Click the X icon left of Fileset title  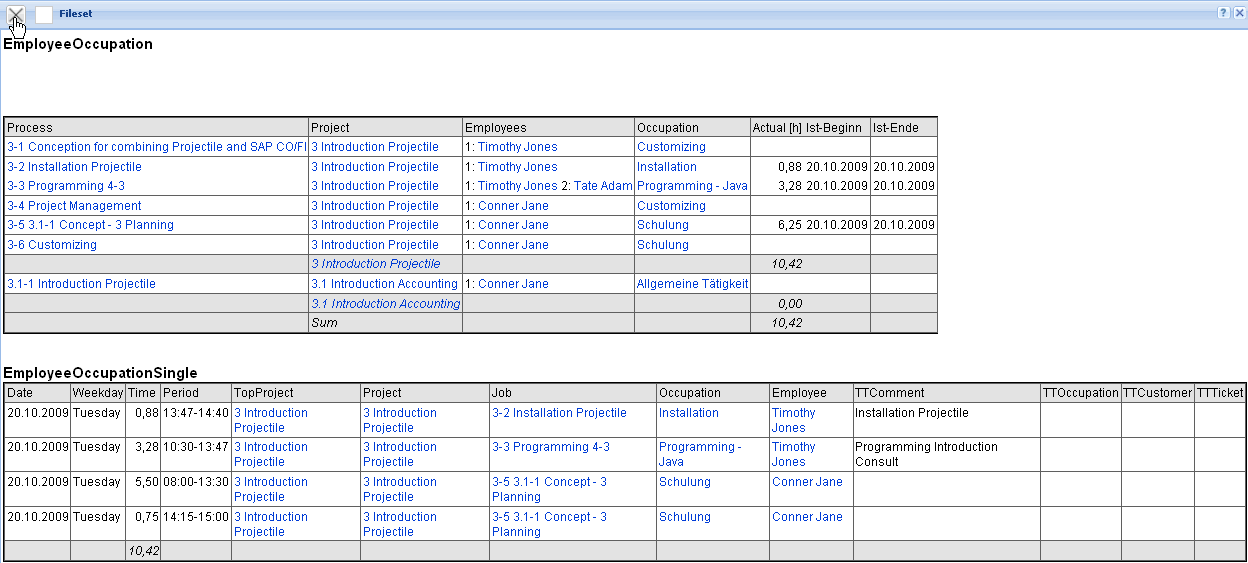tap(16, 14)
